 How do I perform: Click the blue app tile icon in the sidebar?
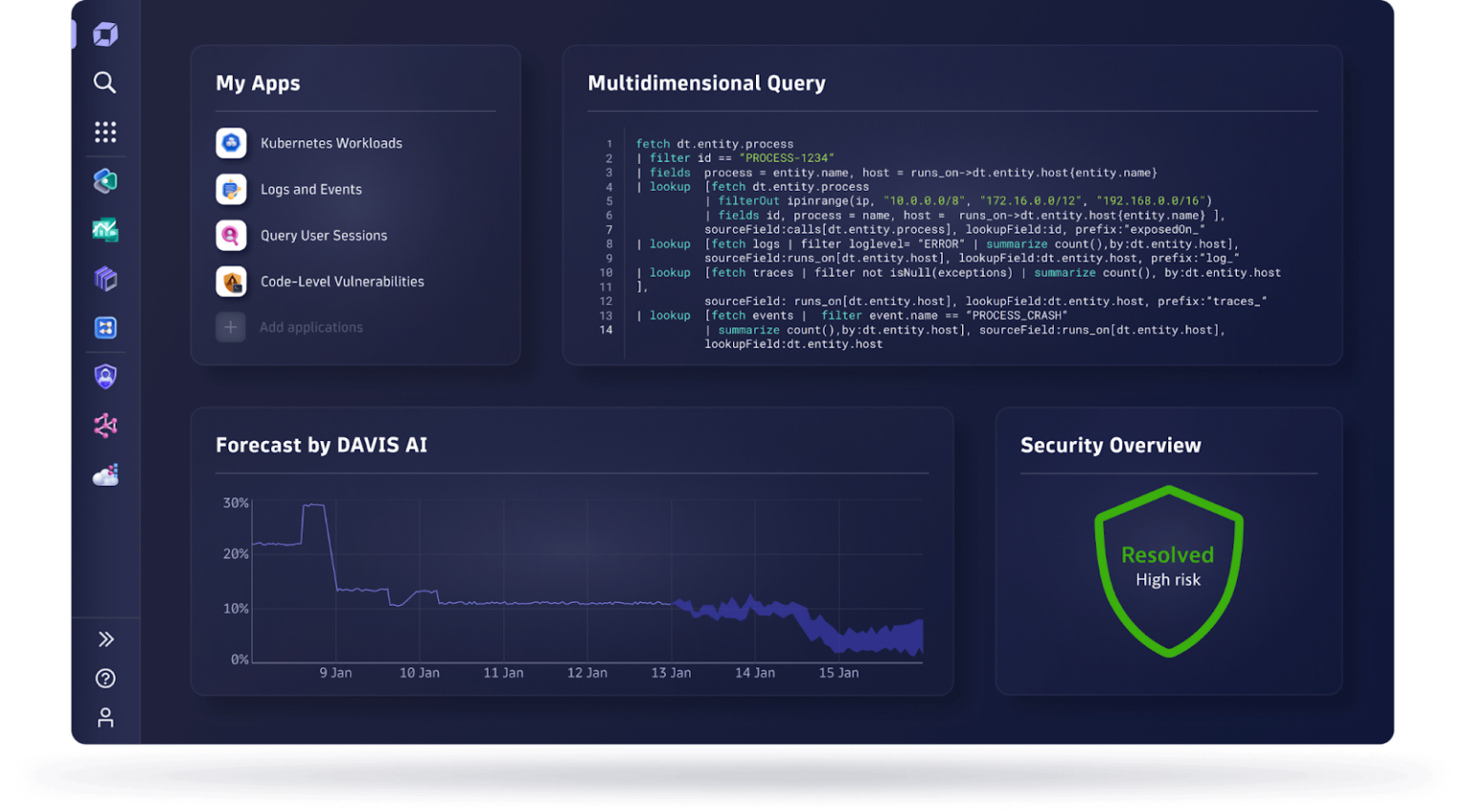pos(105,327)
